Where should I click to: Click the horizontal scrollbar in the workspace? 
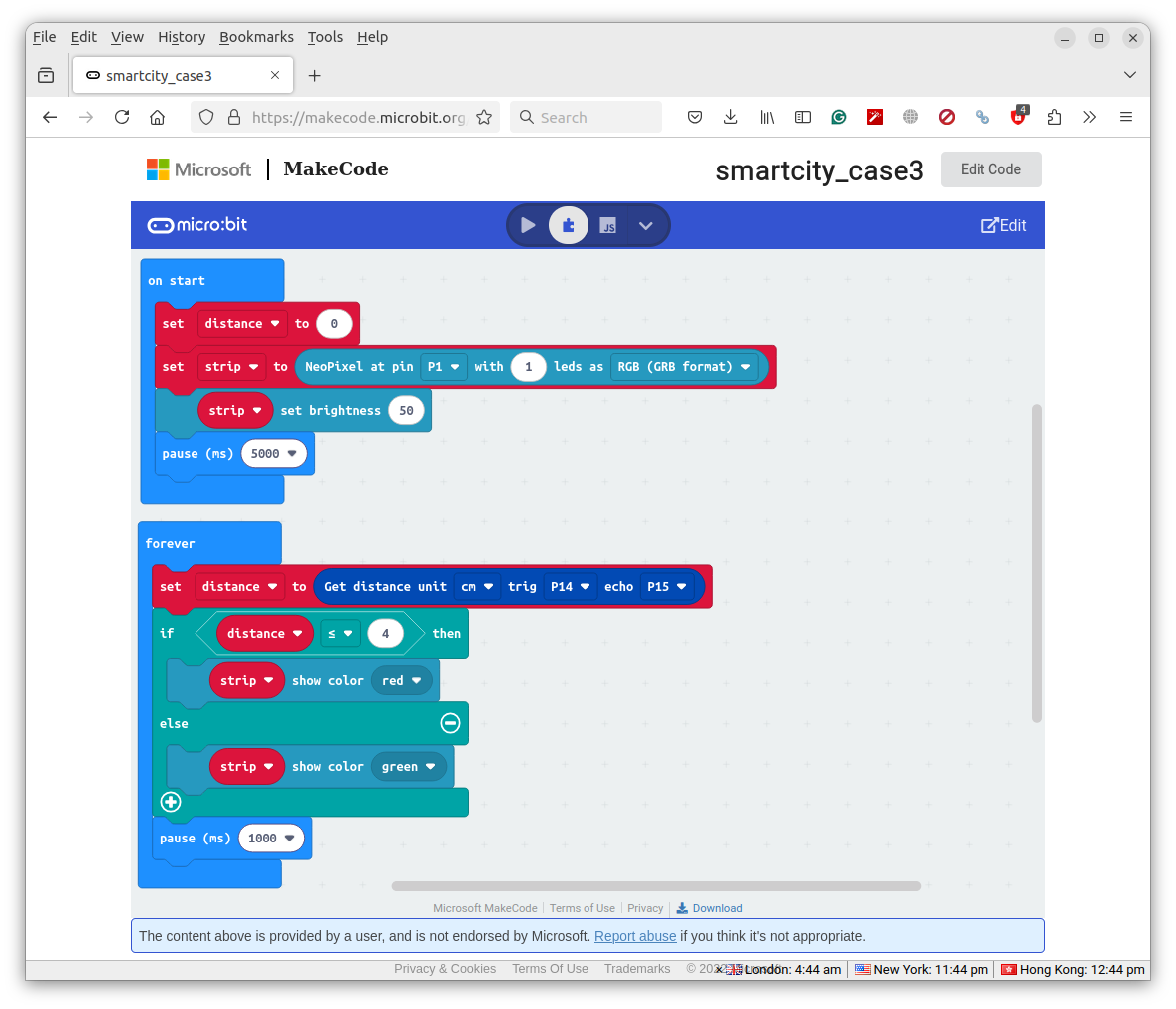click(x=655, y=886)
